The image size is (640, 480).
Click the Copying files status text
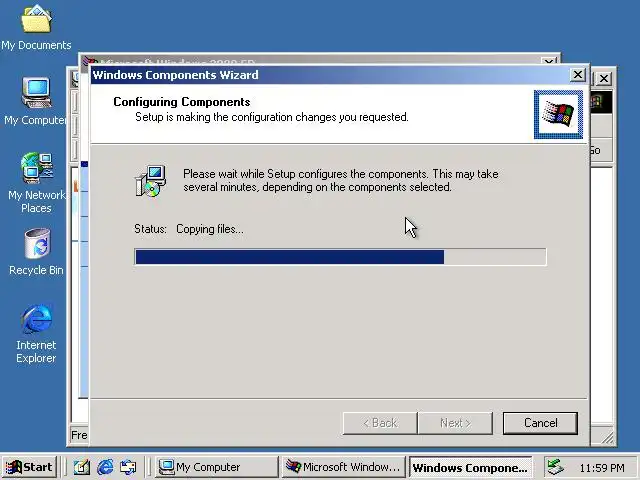point(209,229)
